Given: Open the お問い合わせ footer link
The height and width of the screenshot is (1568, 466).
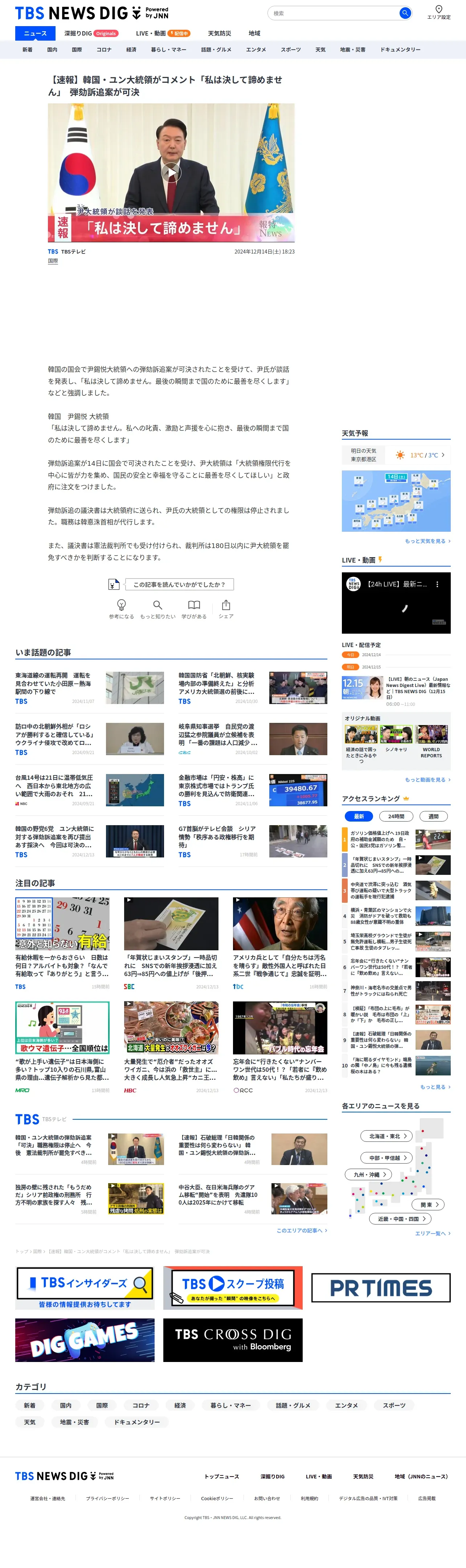Looking at the screenshot, I should pos(267,1498).
